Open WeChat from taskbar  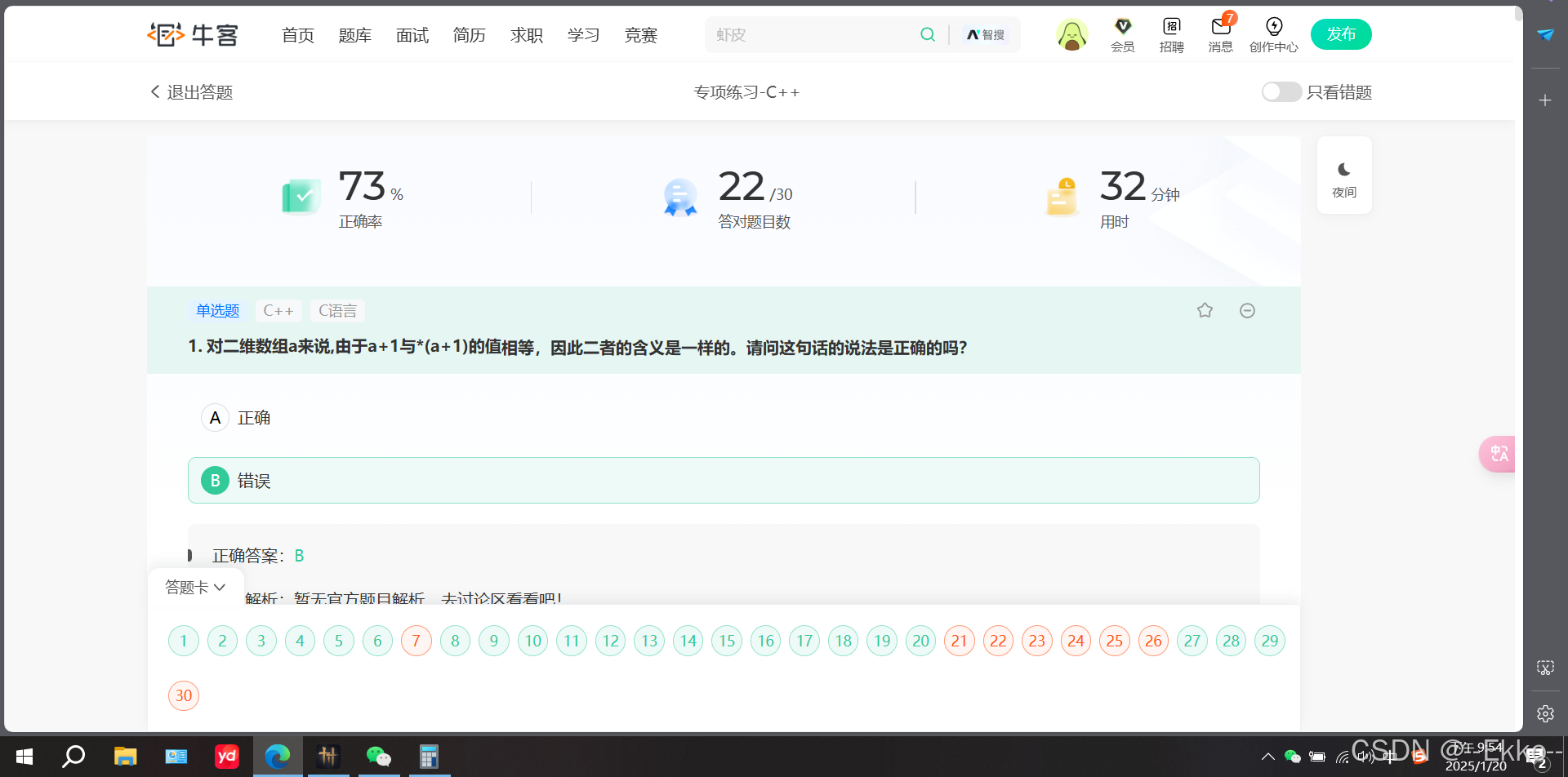379,757
